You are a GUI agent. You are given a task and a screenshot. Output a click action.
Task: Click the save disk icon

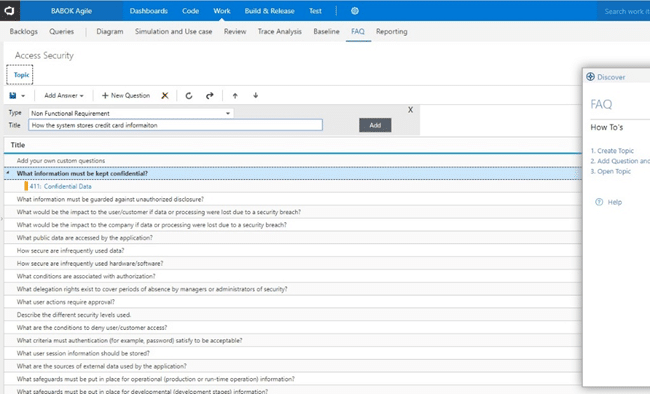pos(13,96)
